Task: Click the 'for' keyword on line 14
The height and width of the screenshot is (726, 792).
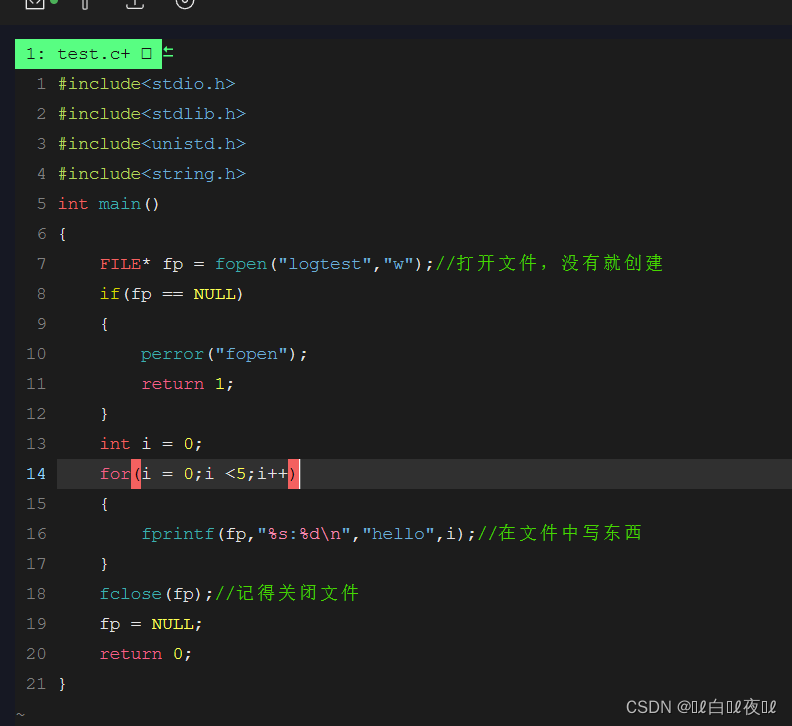Action: (115, 474)
